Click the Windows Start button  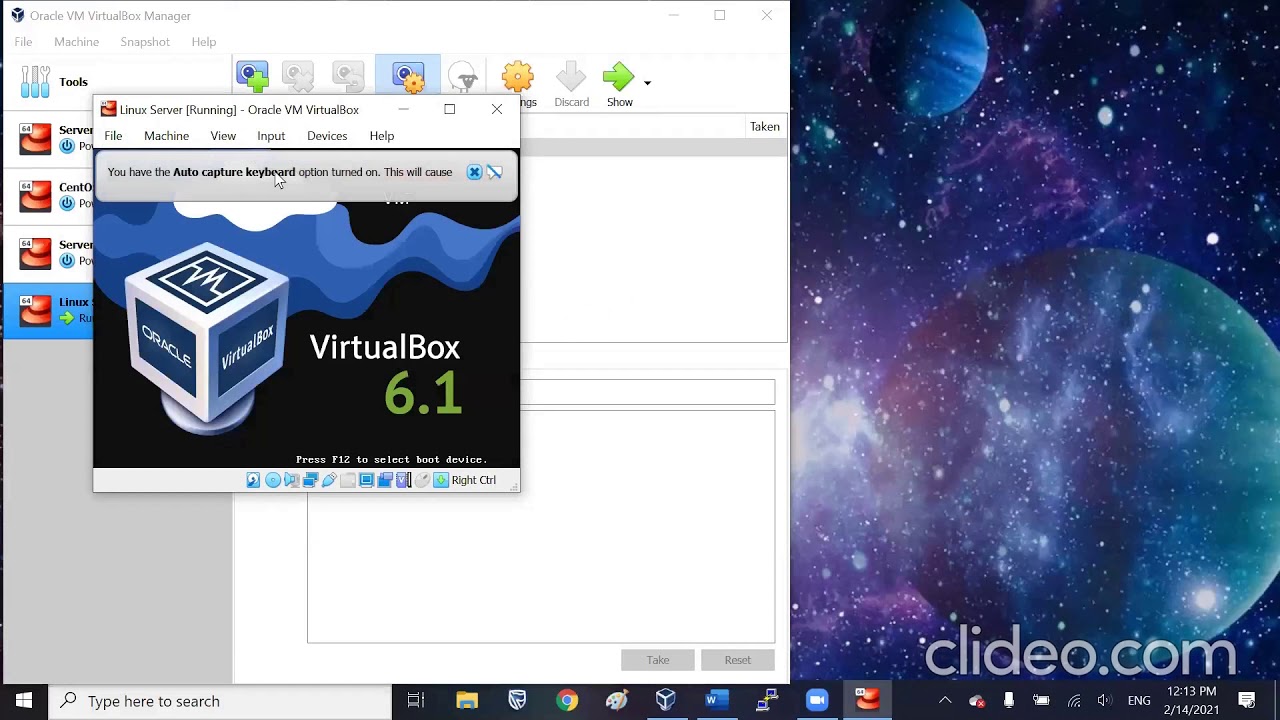(x=24, y=701)
